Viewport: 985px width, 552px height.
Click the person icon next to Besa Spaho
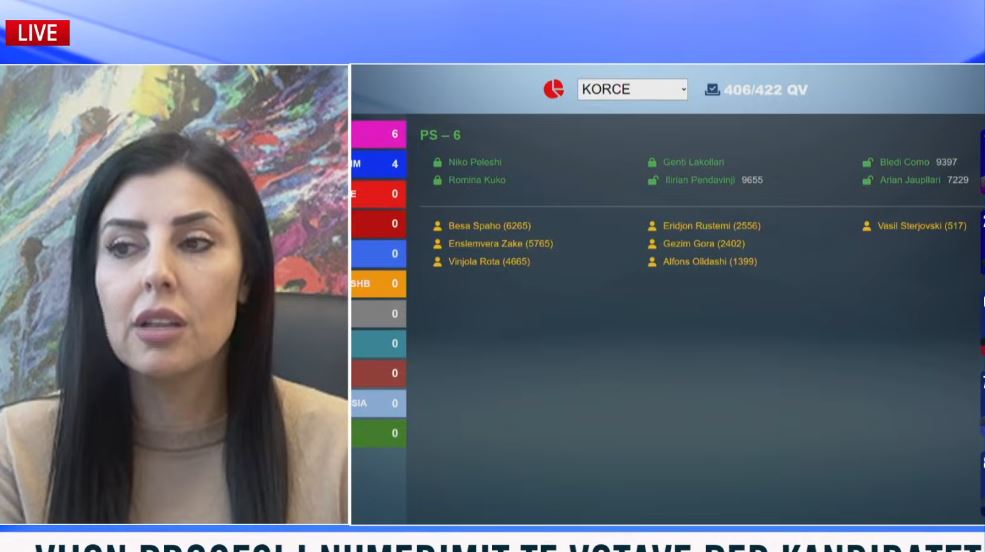pos(437,226)
